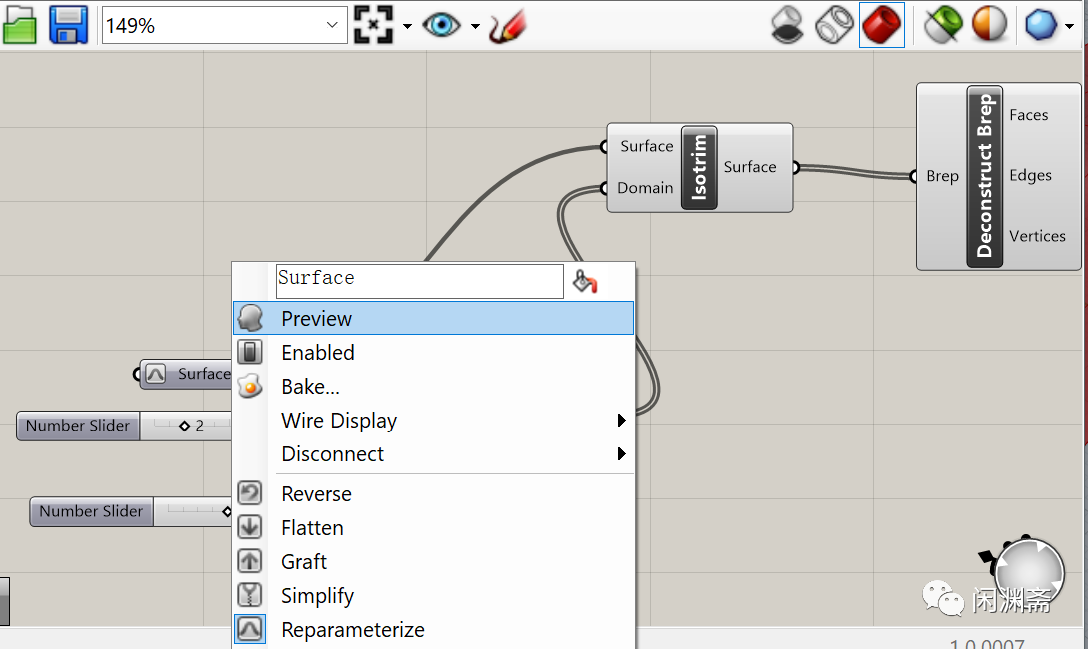Image resolution: width=1088 pixels, height=649 pixels.
Task: Select the Deconstruct Brep component's name bar
Action: (x=985, y=176)
